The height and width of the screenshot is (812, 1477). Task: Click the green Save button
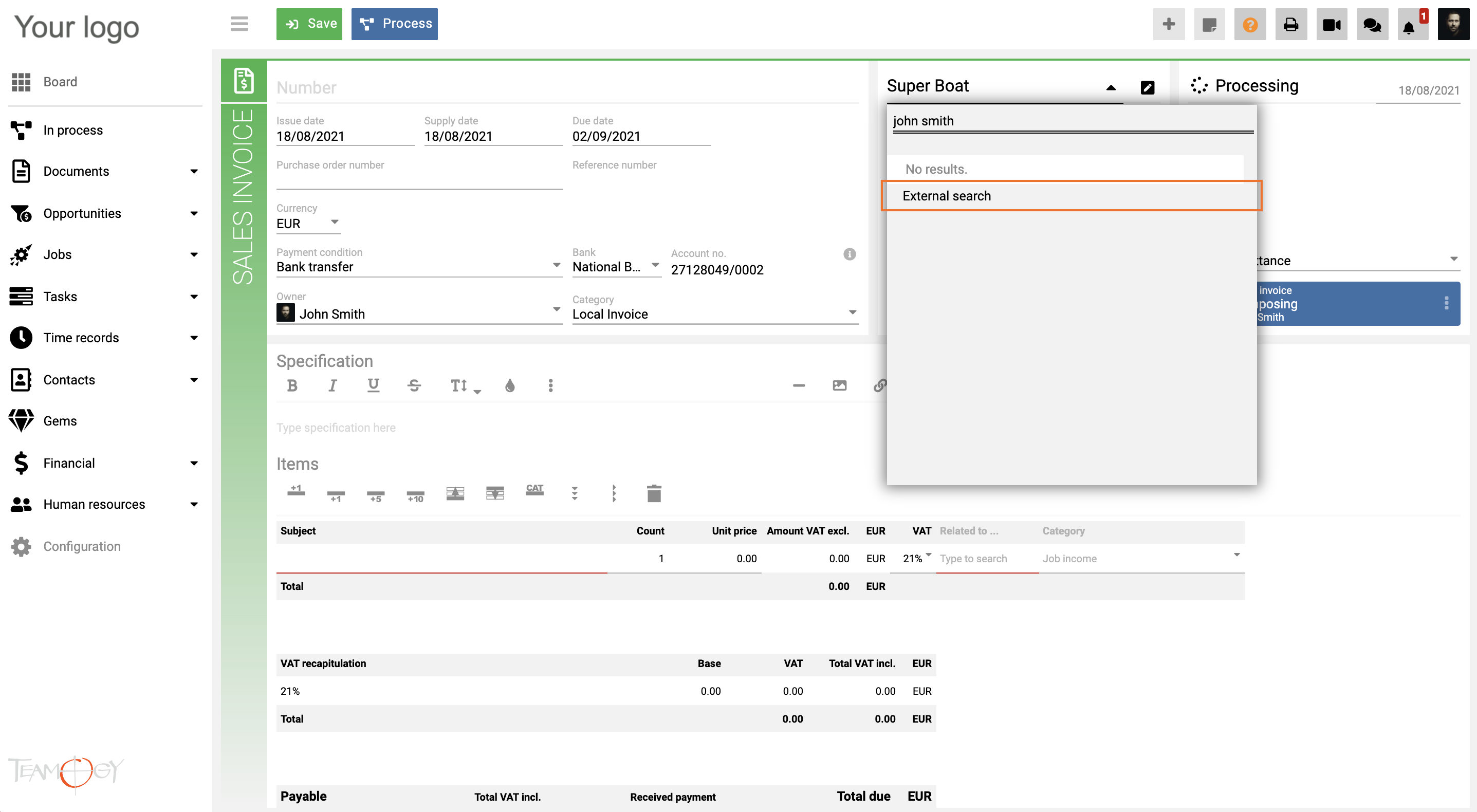pyautogui.click(x=309, y=24)
